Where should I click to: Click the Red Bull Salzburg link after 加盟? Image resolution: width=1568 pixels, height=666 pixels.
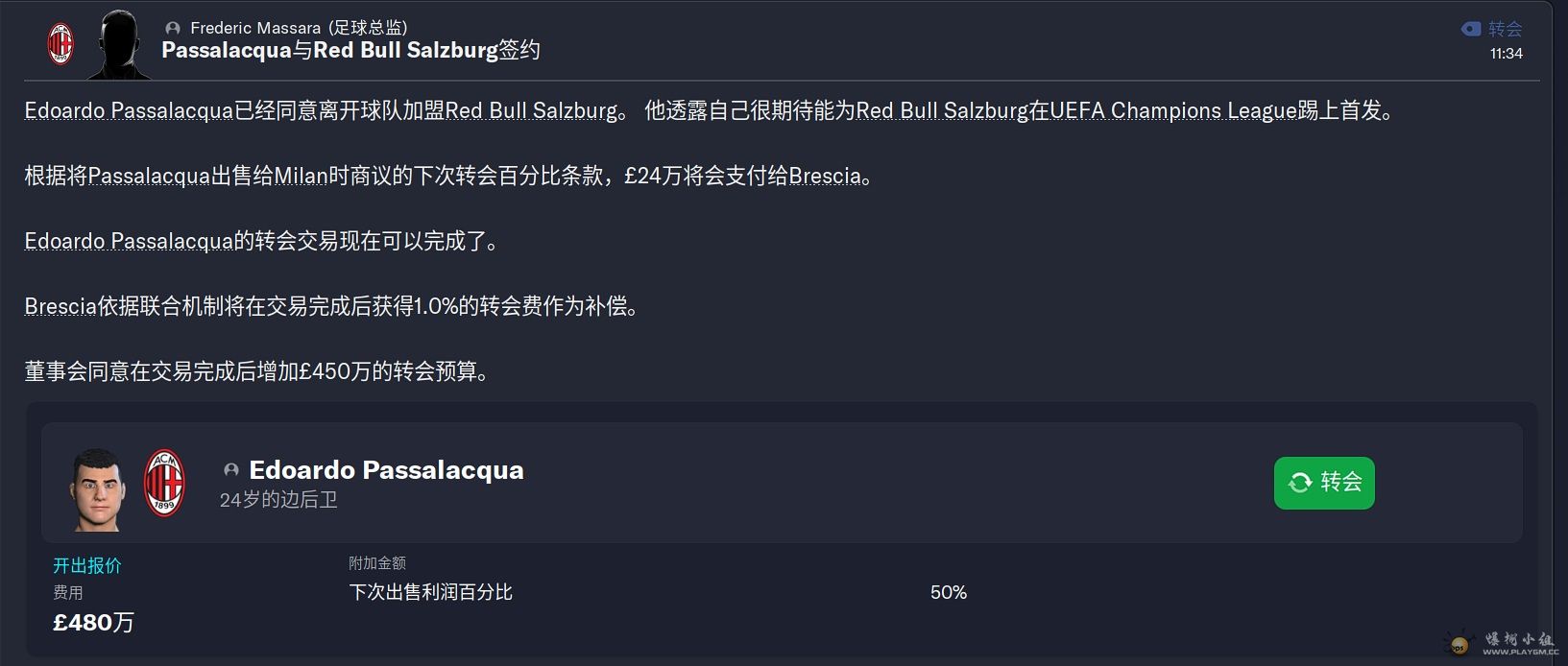click(x=531, y=111)
